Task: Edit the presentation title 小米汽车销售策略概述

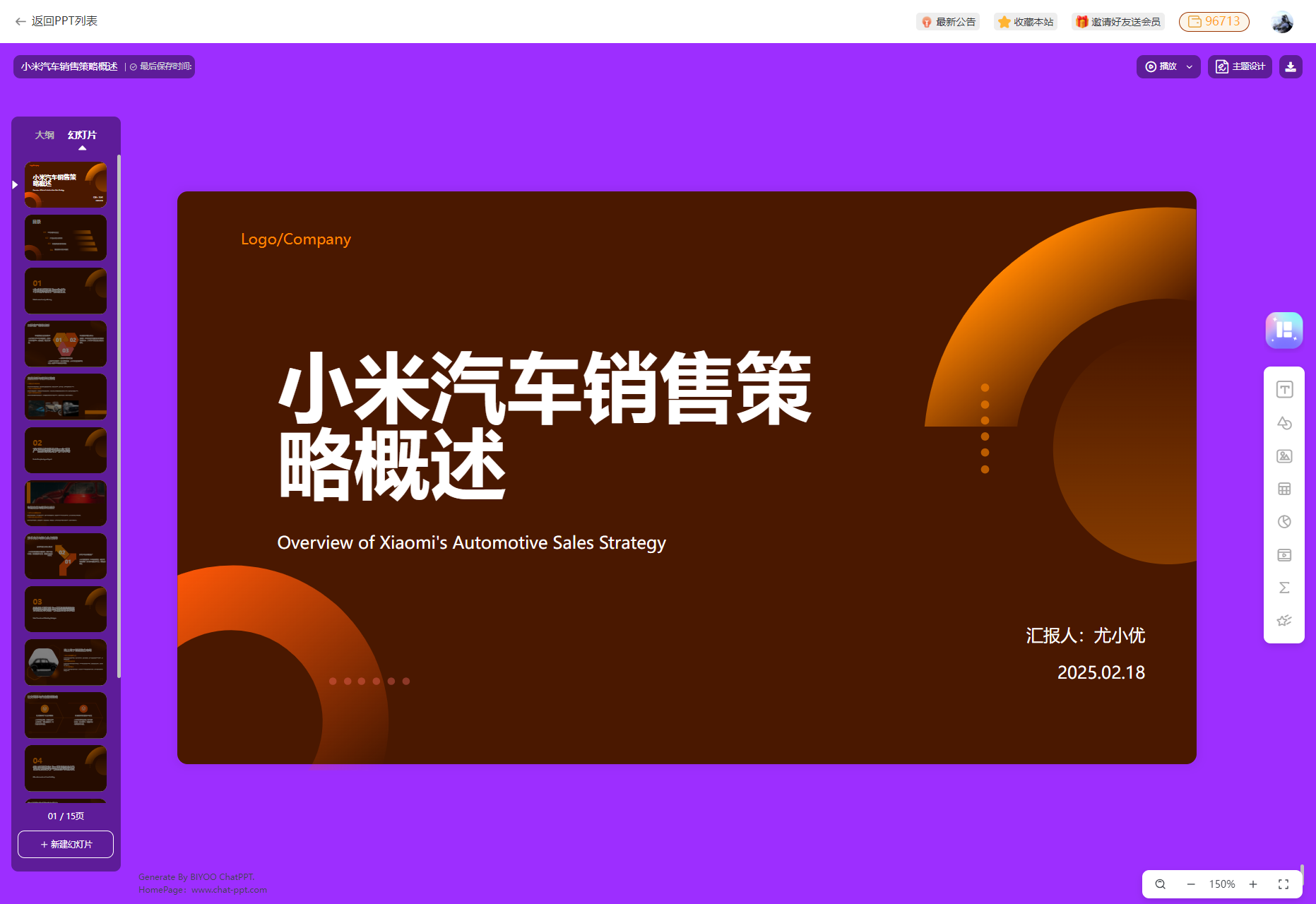Action: 69,66
